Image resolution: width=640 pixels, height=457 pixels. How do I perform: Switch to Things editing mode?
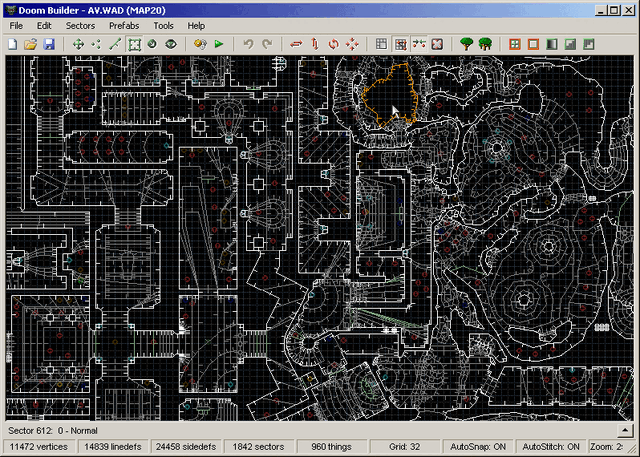coord(153,44)
